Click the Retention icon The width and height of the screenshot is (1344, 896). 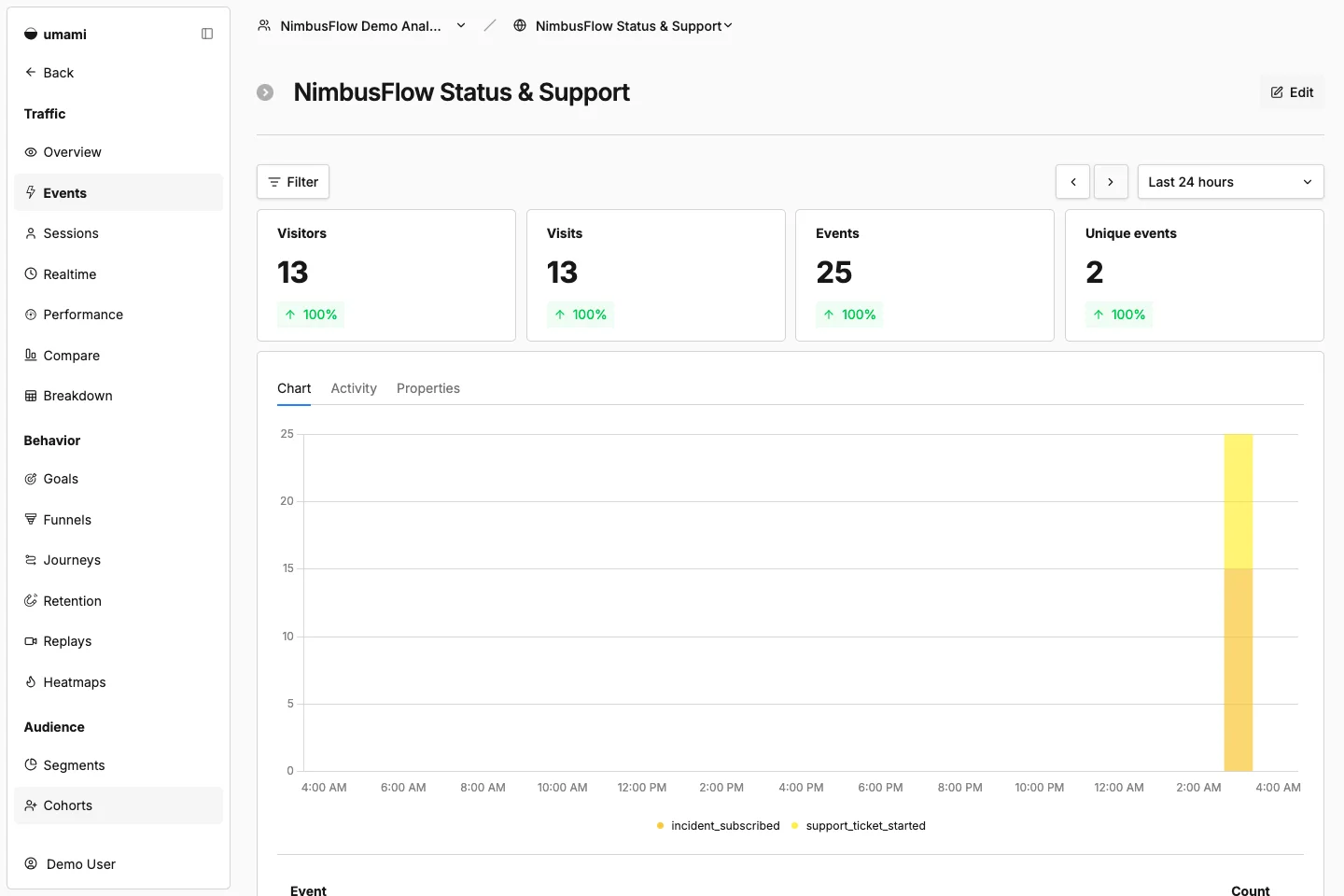(x=31, y=600)
